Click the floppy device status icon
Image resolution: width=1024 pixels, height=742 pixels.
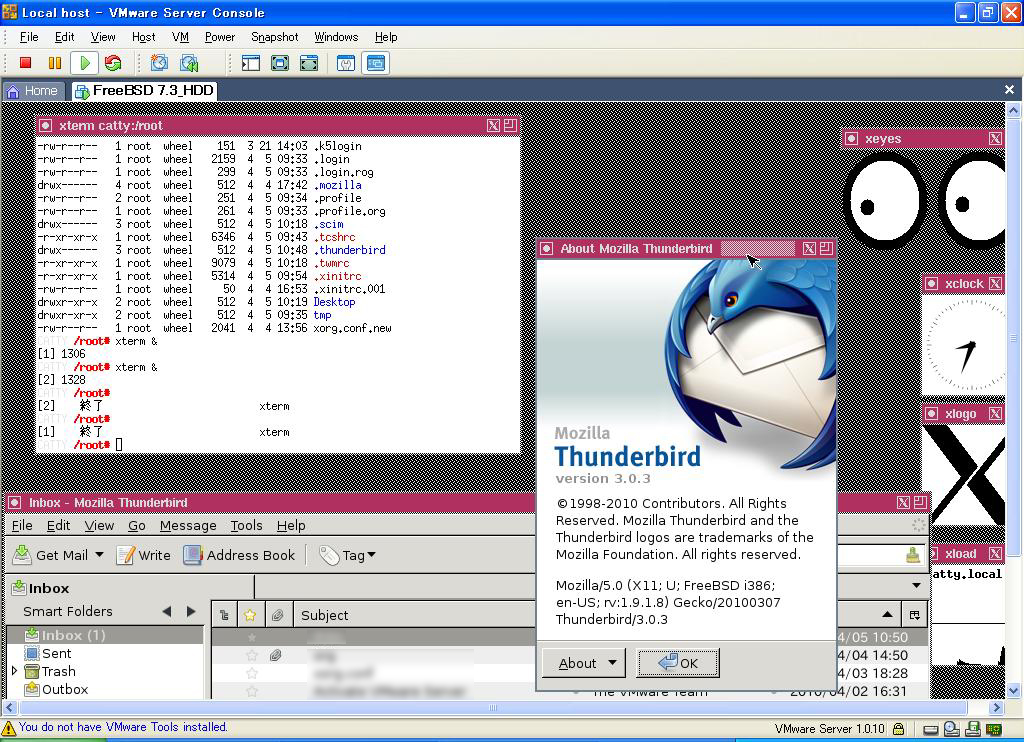[973, 729]
